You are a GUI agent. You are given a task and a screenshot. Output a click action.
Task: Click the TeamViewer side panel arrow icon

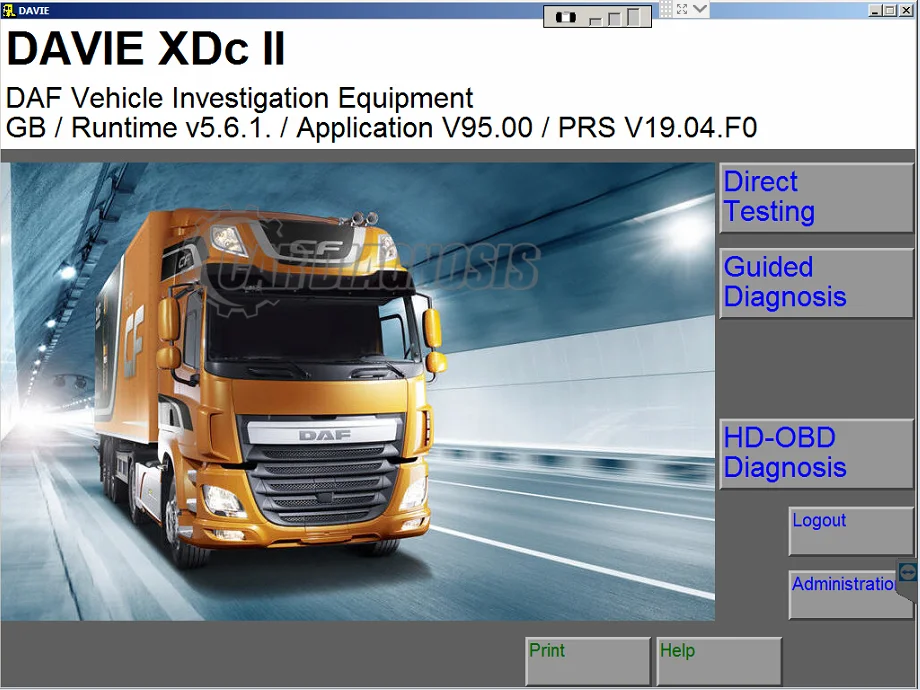[x=907, y=571]
